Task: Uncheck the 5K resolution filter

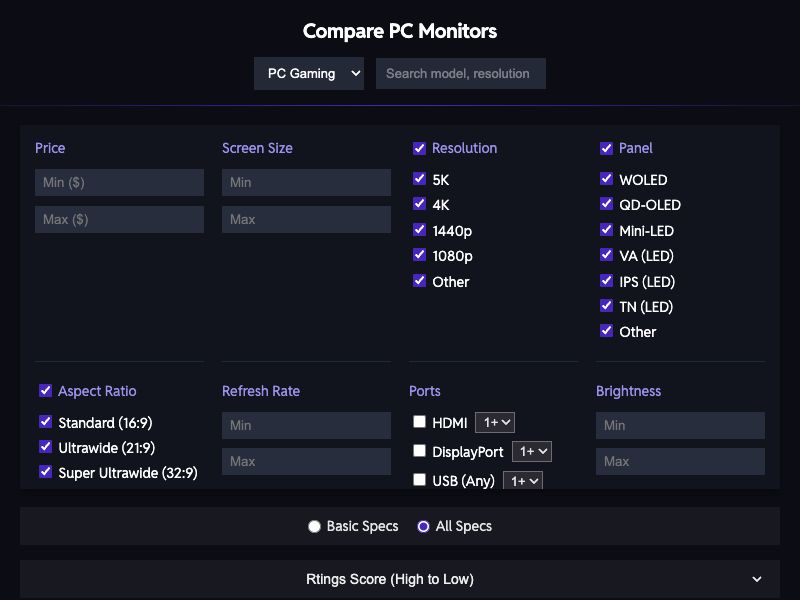Action: click(x=419, y=179)
